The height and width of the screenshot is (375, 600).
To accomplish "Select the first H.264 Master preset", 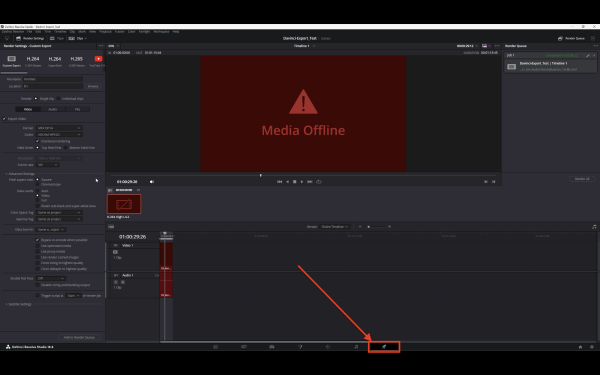I will tap(33, 61).
